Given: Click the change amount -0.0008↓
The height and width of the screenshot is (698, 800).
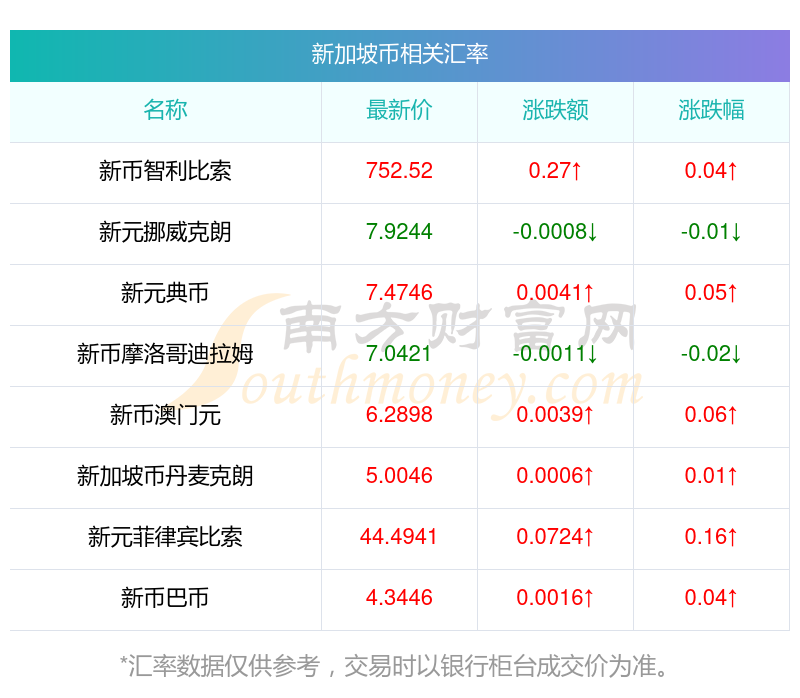Looking at the screenshot, I should coord(555,232).
